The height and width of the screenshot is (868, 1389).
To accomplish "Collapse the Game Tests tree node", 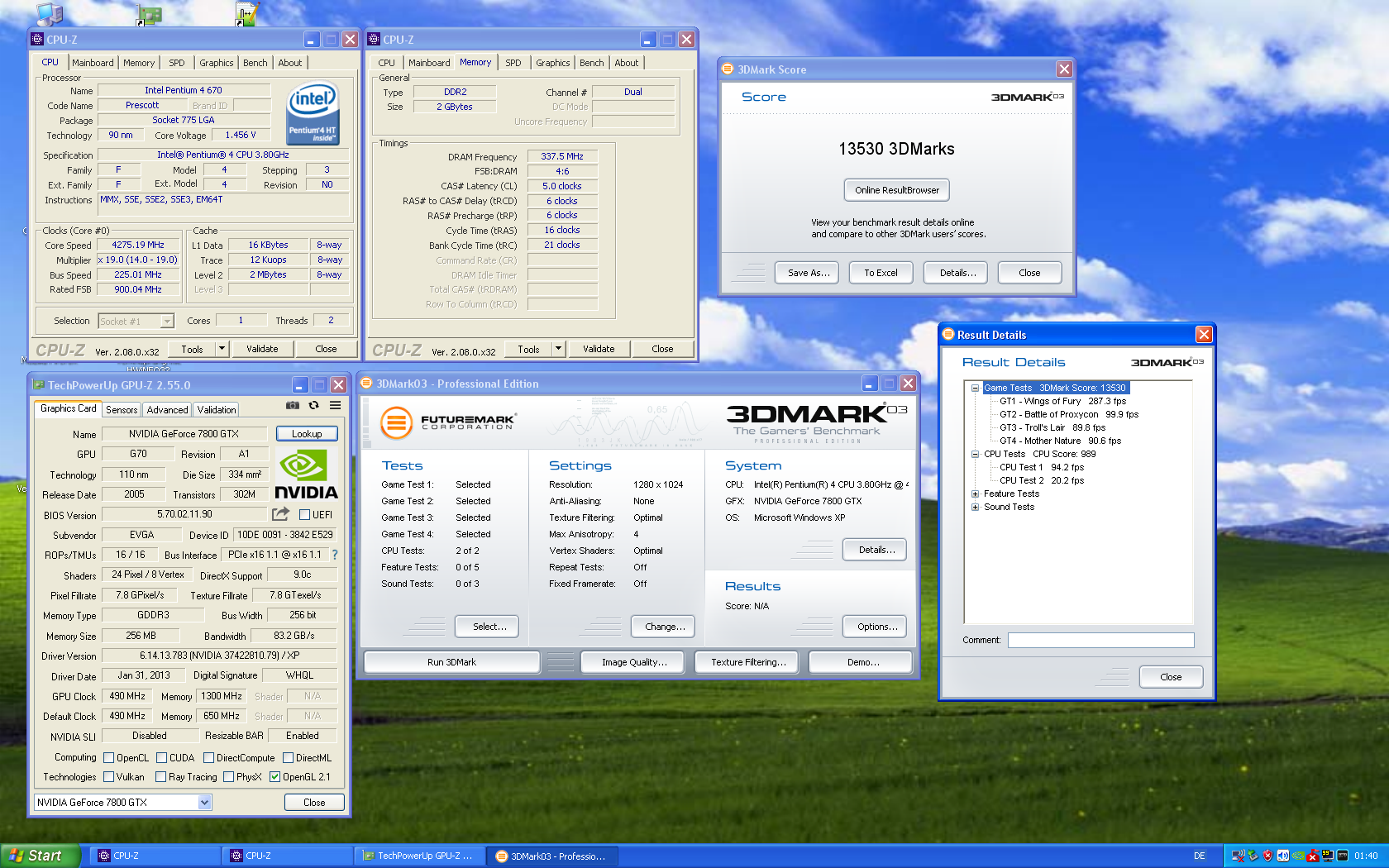I will [x=975, y=388].
